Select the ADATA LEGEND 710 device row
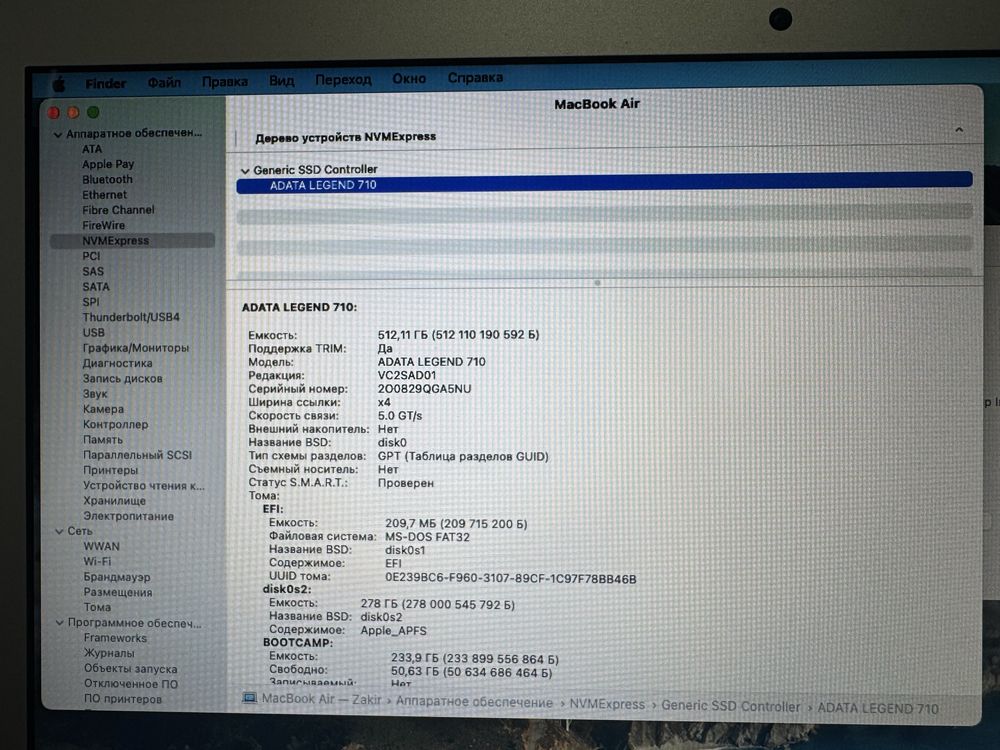 [604, 183]
